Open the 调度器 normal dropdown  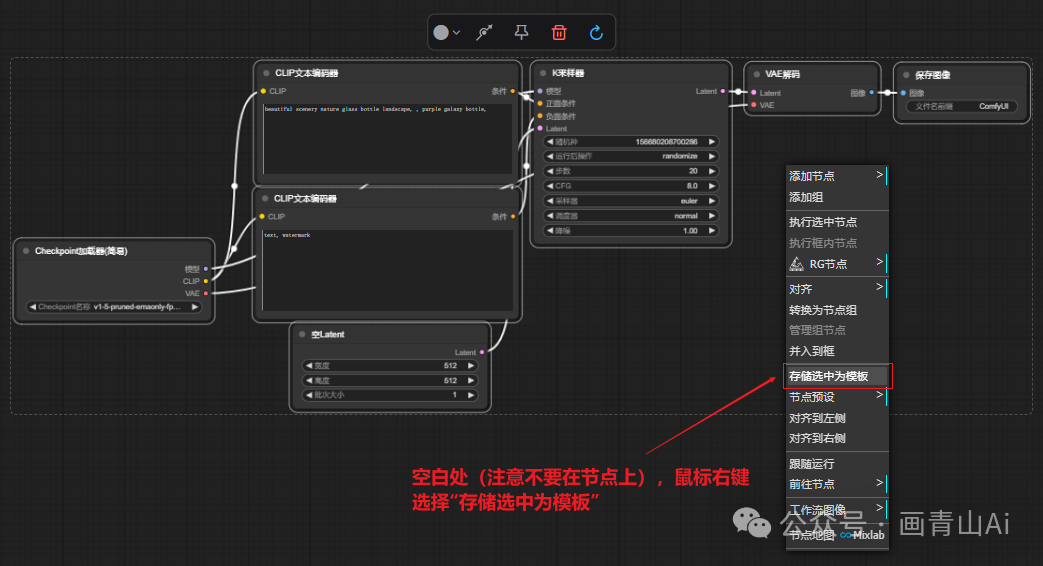click(631, 215)
